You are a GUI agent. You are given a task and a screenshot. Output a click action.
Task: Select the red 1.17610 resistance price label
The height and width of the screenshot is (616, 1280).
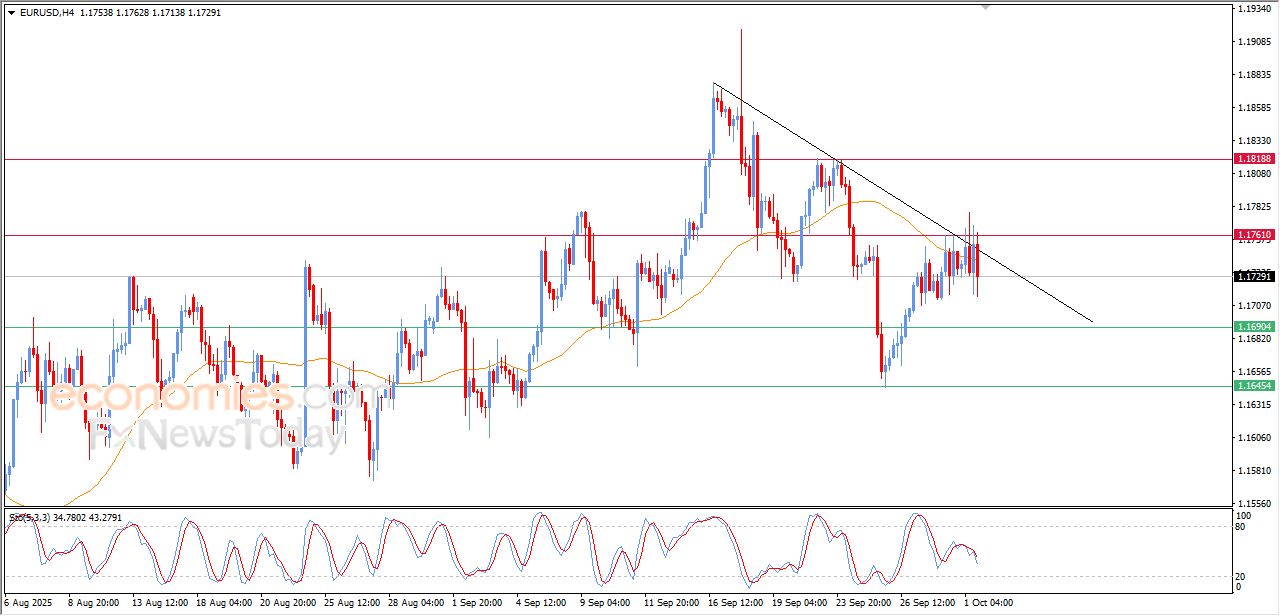[1253, 235]
